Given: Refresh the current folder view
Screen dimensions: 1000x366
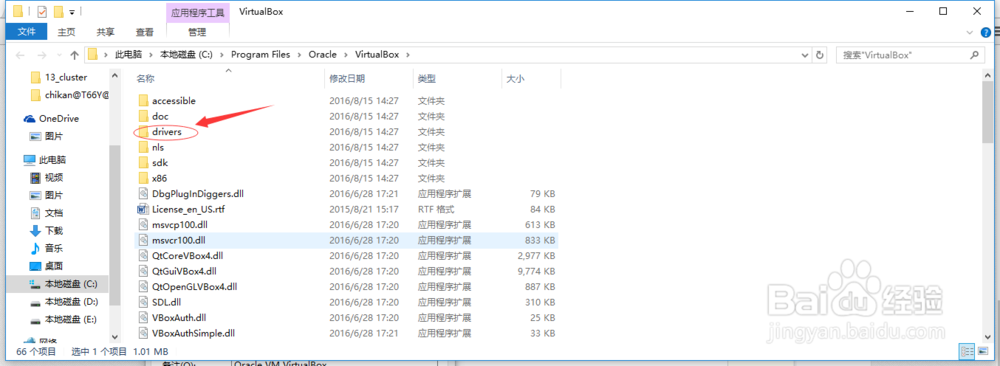Looking at the screenshot, I should click(x=820, y=55).
